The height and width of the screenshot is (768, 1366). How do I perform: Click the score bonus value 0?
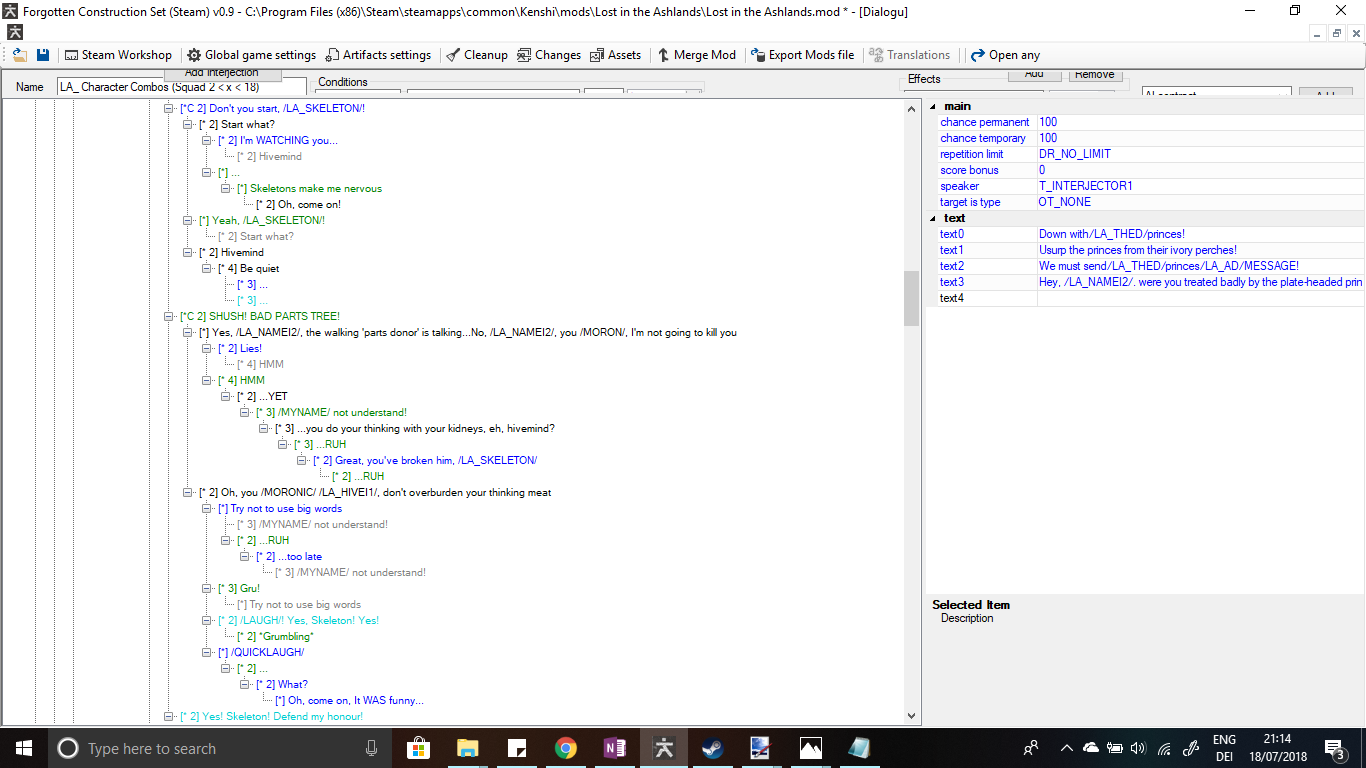pyautogui.click(x=1201, y=170)
